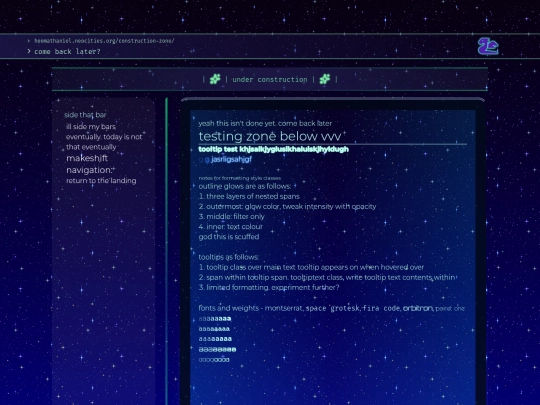The height and width of the screenshot is (405, 540).
Task: Click the 'orbitron' font name
Action: click(x=417, y=308)
